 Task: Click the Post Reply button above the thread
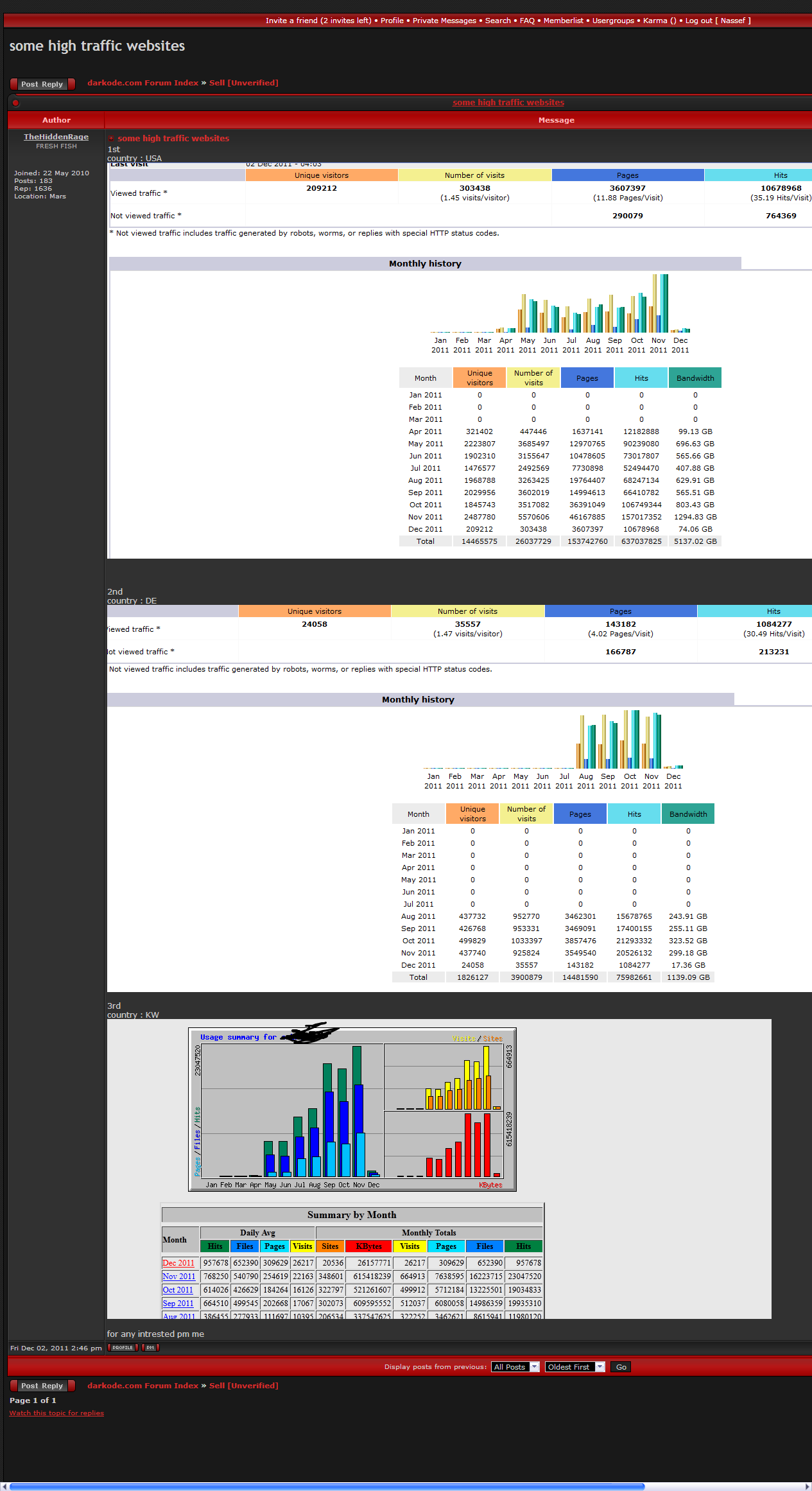point(42,84)
